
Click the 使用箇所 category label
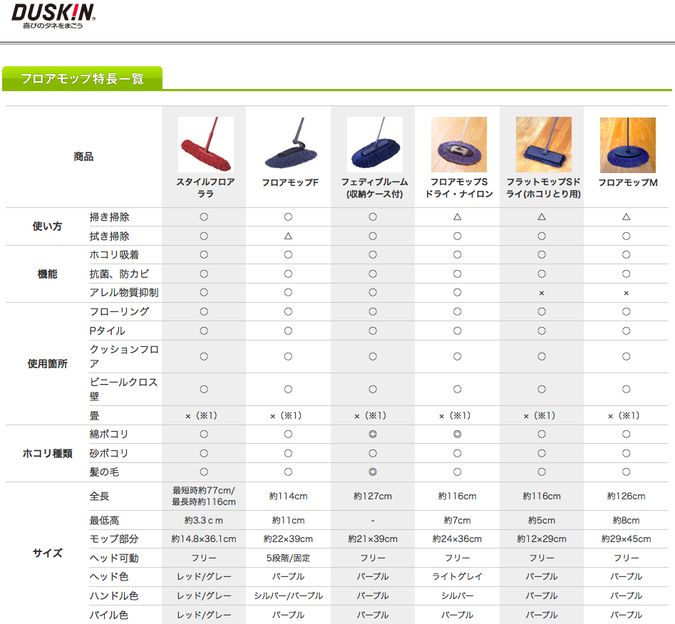pyautogui.click(x=47, y=364)
